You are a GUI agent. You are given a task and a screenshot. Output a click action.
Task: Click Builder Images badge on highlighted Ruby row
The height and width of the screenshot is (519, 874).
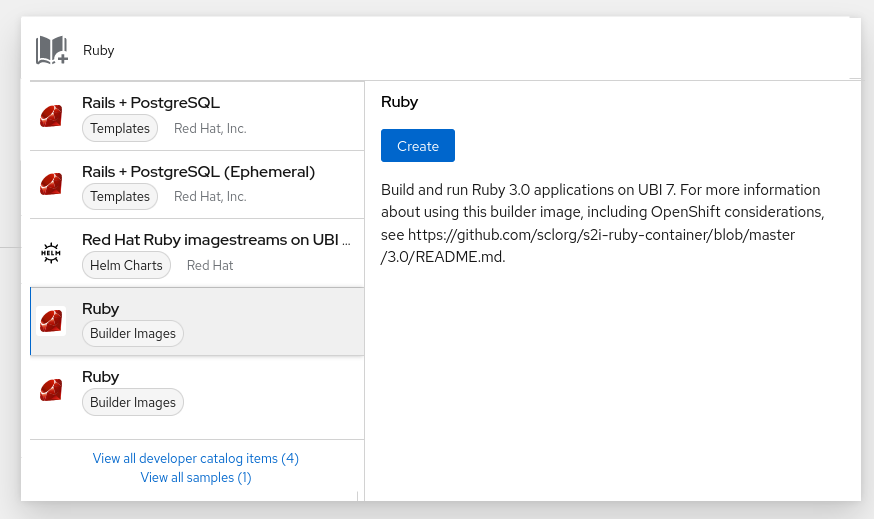(x=133, y=334)
